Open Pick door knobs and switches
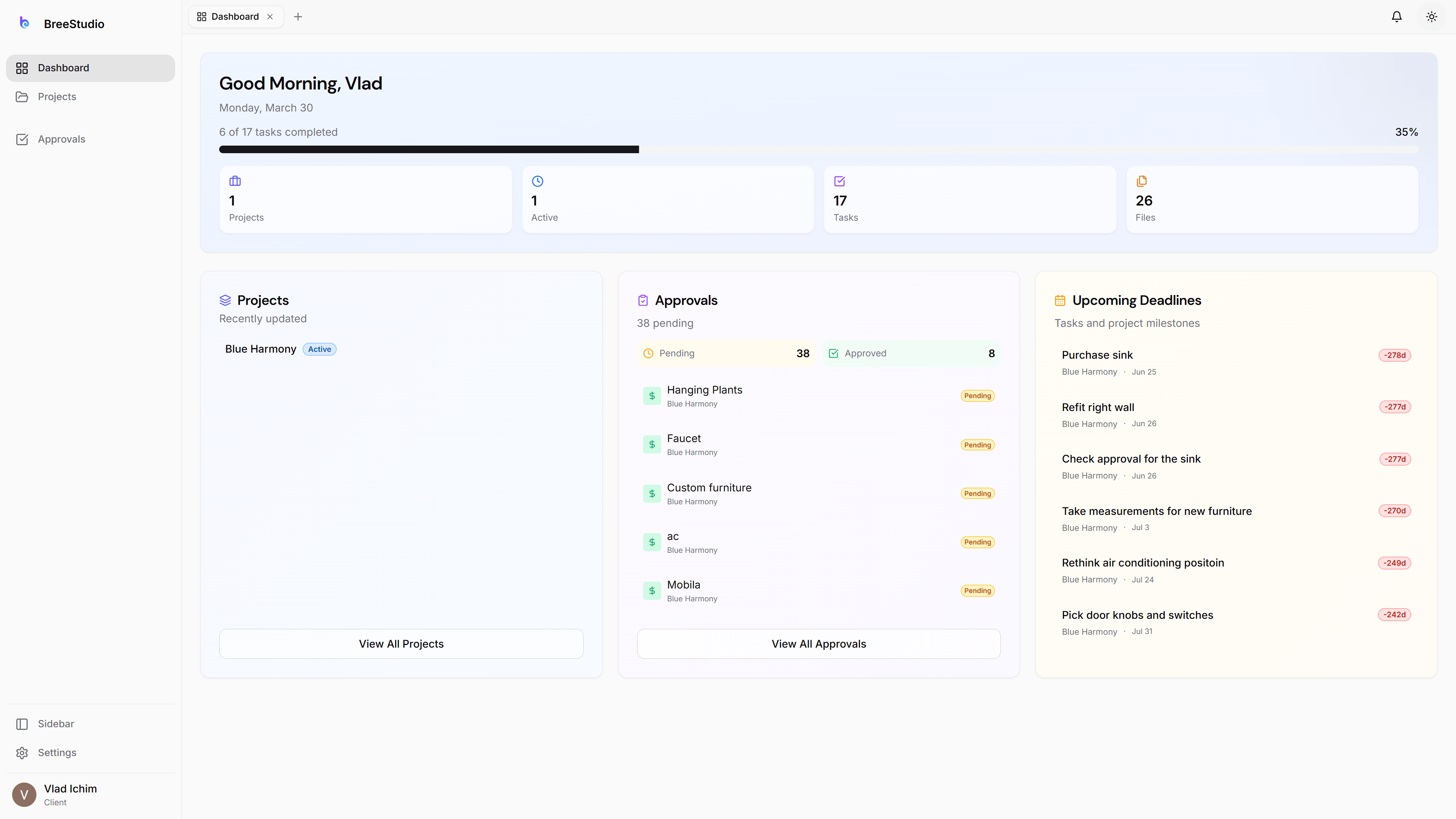1456x819 pixels. [1236, 622]
